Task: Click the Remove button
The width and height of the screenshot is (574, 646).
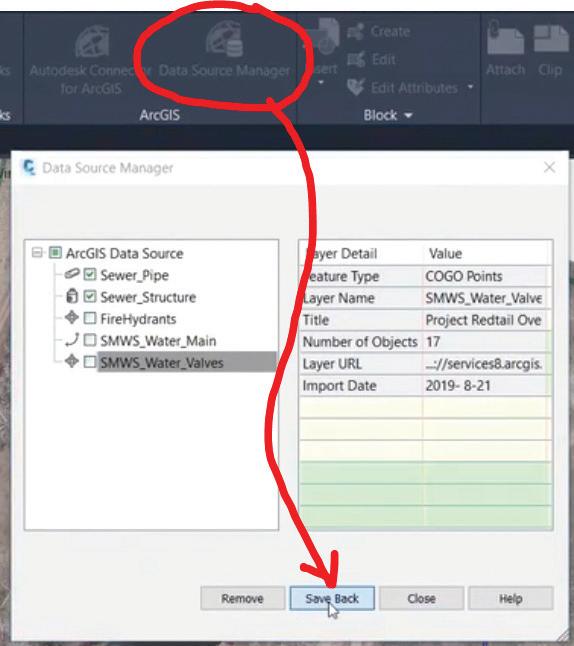Action: point(243,598)
